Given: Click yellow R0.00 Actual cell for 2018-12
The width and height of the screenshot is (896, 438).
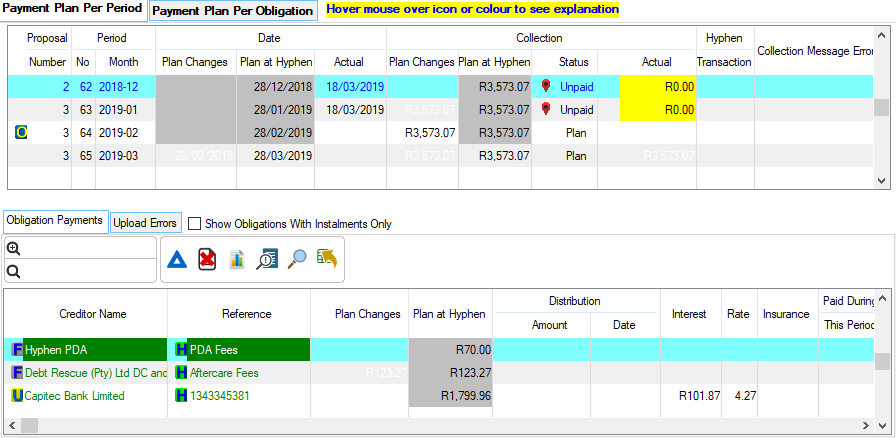Looking at the screenshot, I should tap(658, 87).
